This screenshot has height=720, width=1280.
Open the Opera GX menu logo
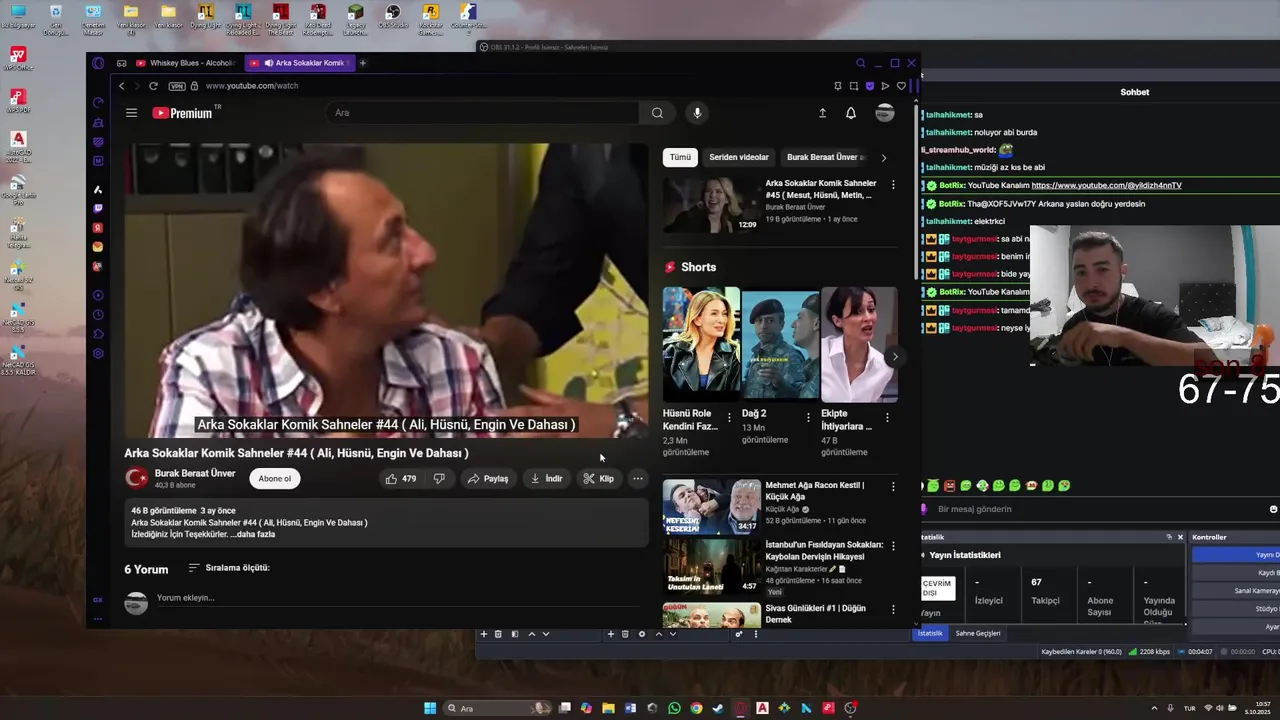tap(98, 63)
